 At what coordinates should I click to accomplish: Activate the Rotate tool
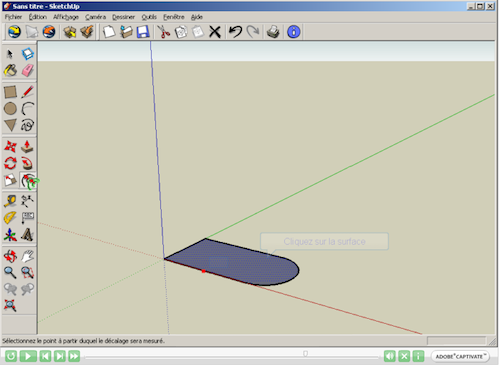[x=10, y=163]
